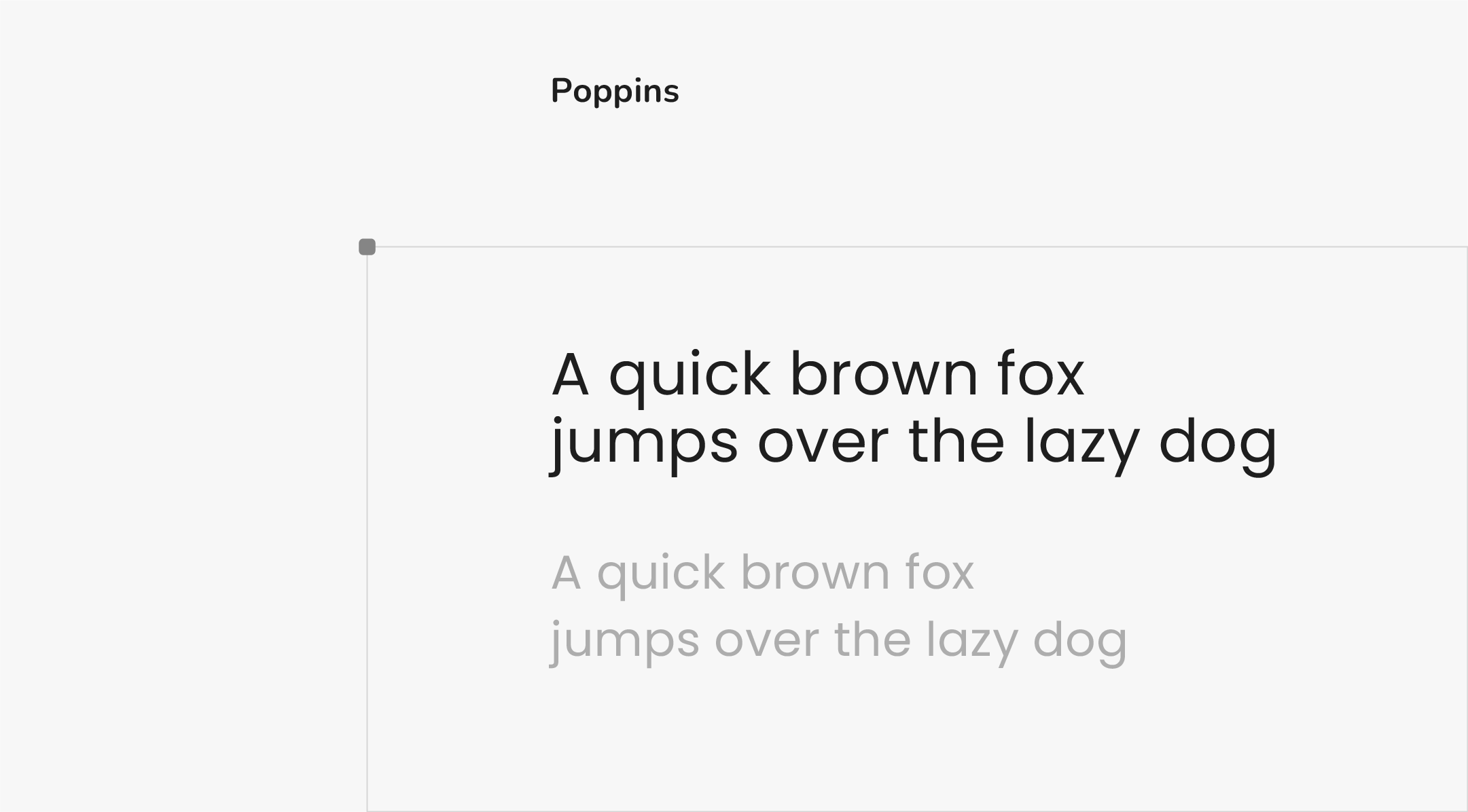Click the Poppins font name heading

point(615,91)
